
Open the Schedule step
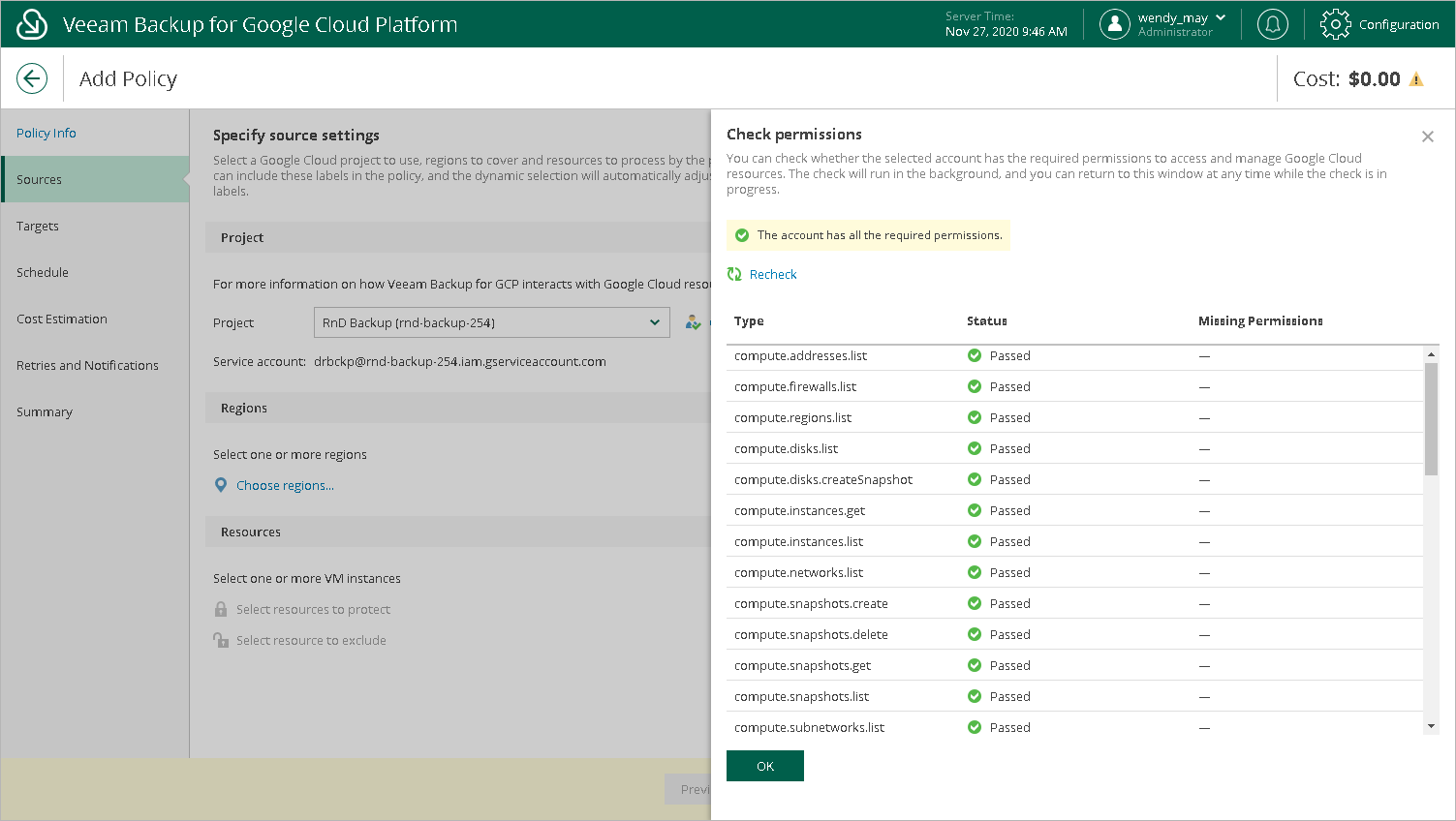43,272
